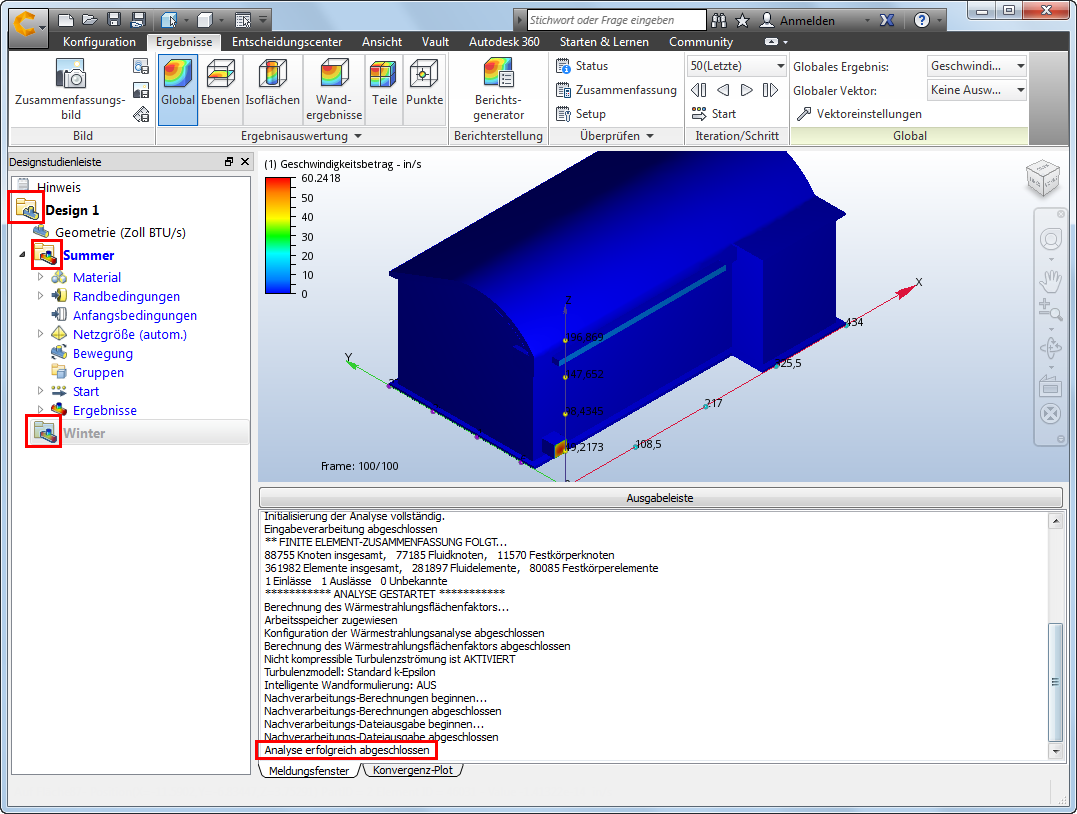Expand the Netzgröße (autom.) tree node
The height and width of the screenshot is (814, 1077).
click(x=41, y=333)
